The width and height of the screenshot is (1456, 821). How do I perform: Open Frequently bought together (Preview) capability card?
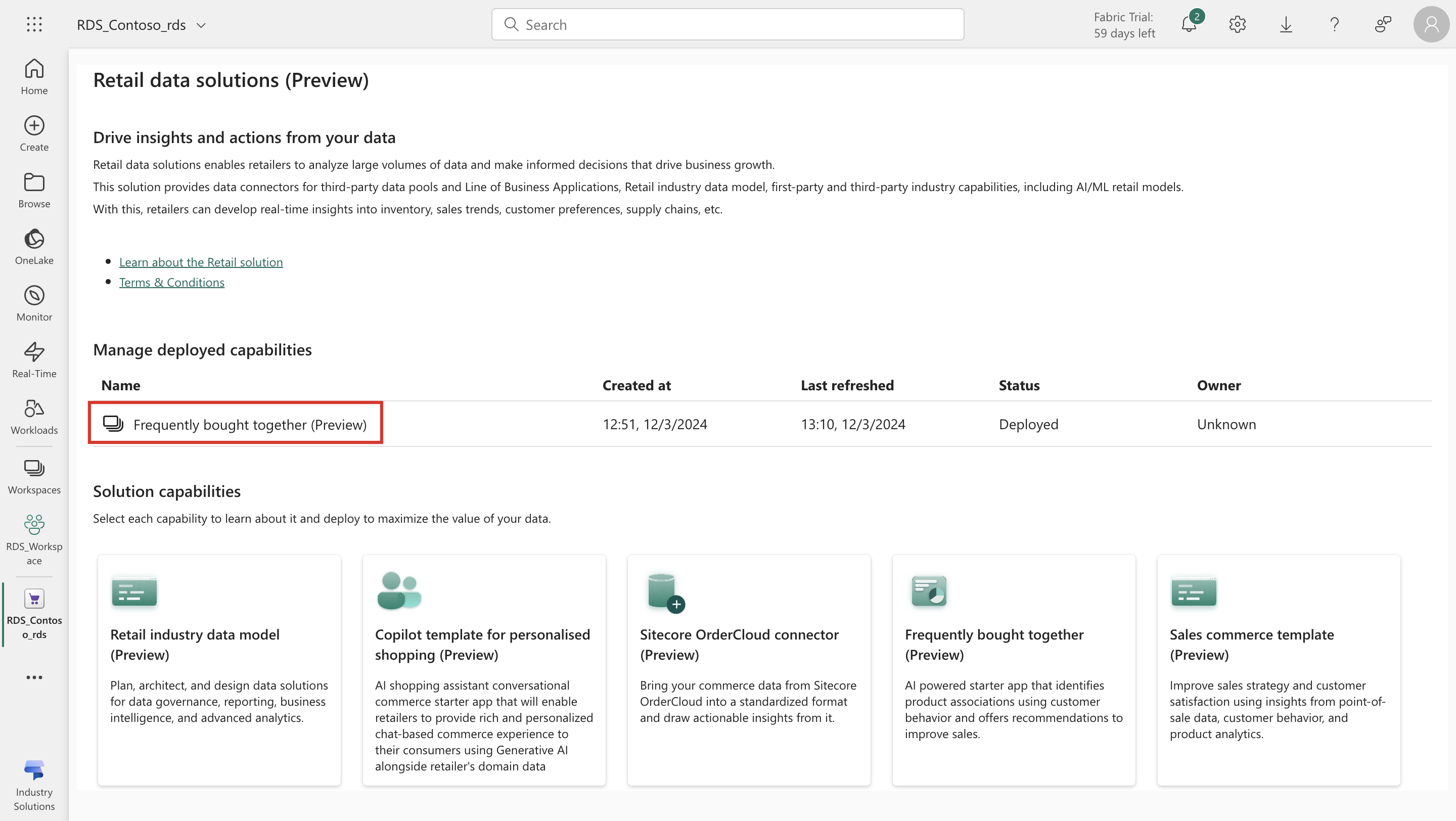pyautogui.click(x=1014, y=670)
